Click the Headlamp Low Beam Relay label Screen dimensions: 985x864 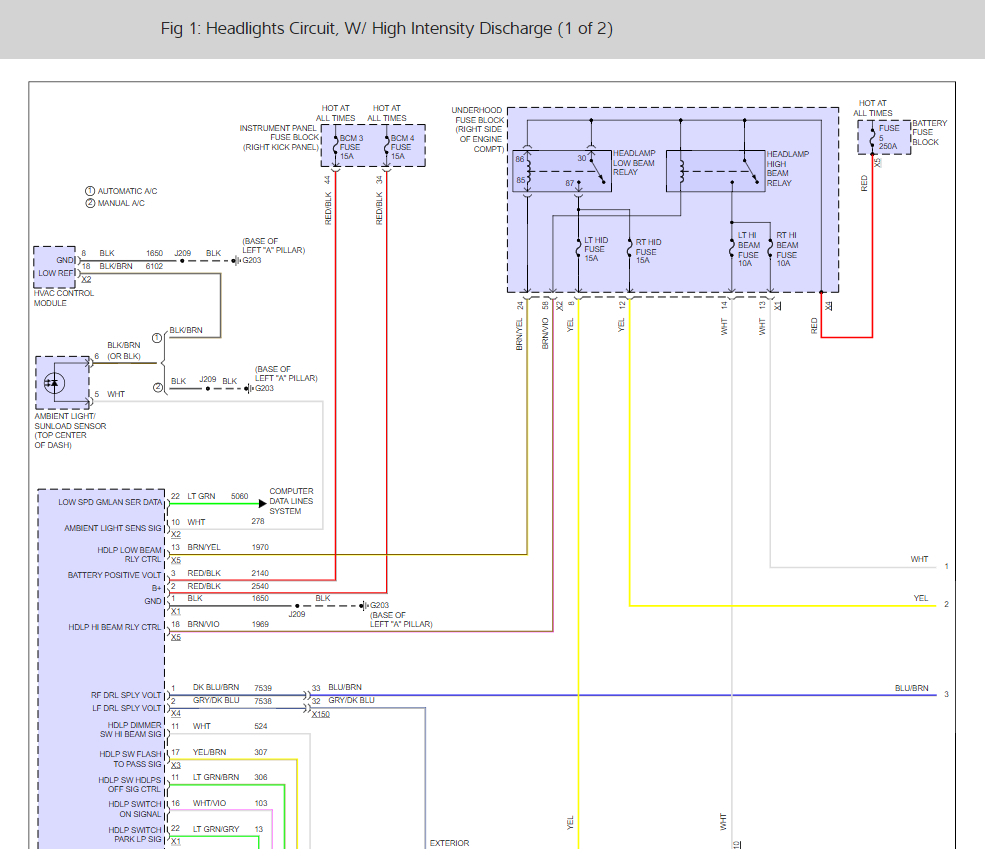[634, 163]
